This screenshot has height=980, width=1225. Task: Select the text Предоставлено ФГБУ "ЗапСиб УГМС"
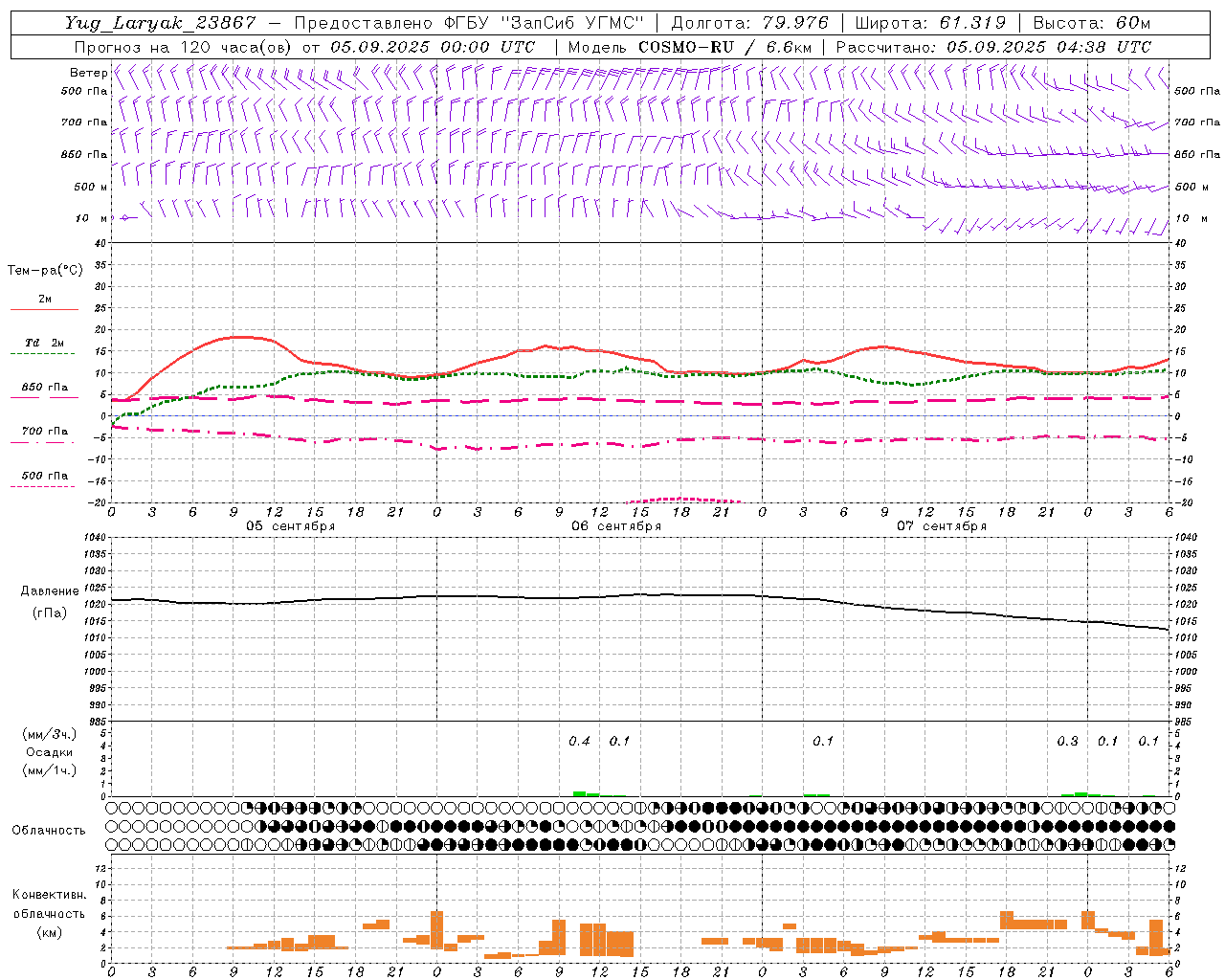click(469, 24)
